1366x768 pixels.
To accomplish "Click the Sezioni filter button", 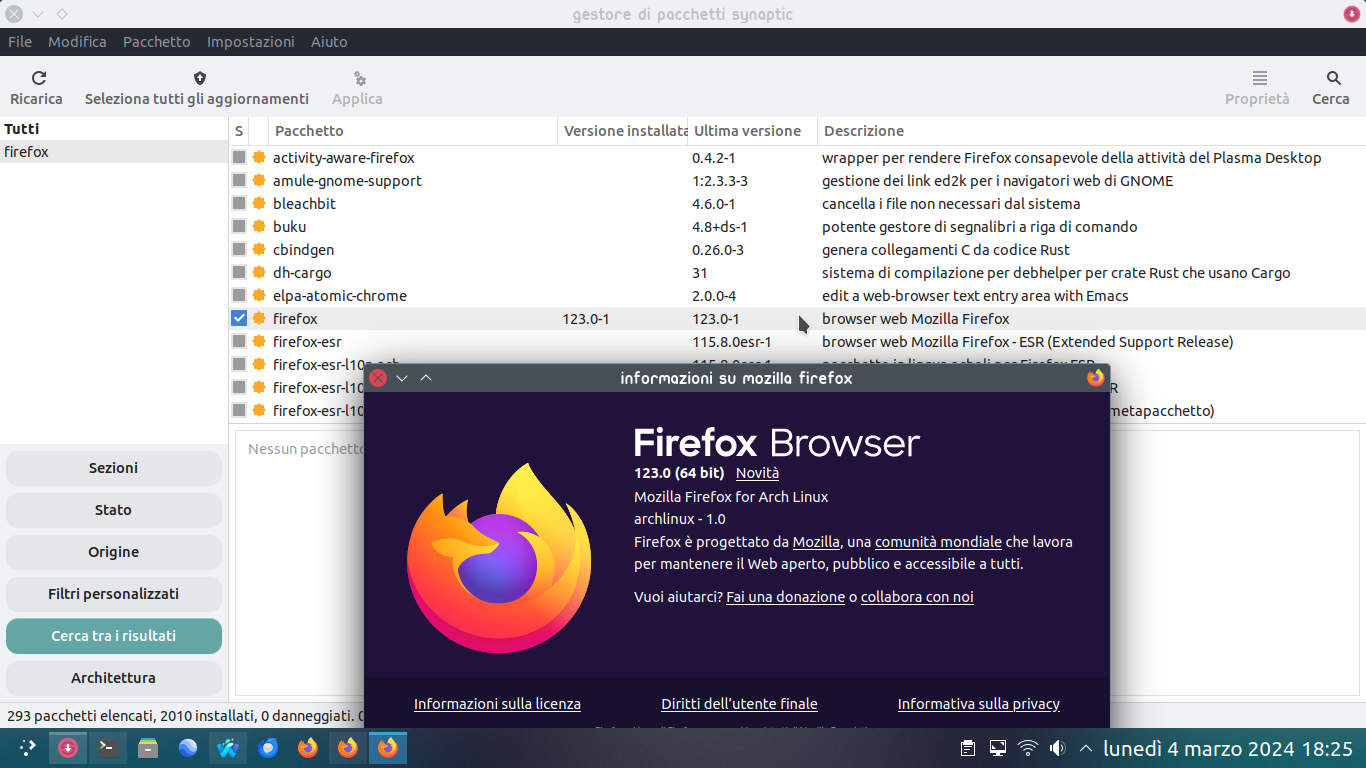I will 114,468.
